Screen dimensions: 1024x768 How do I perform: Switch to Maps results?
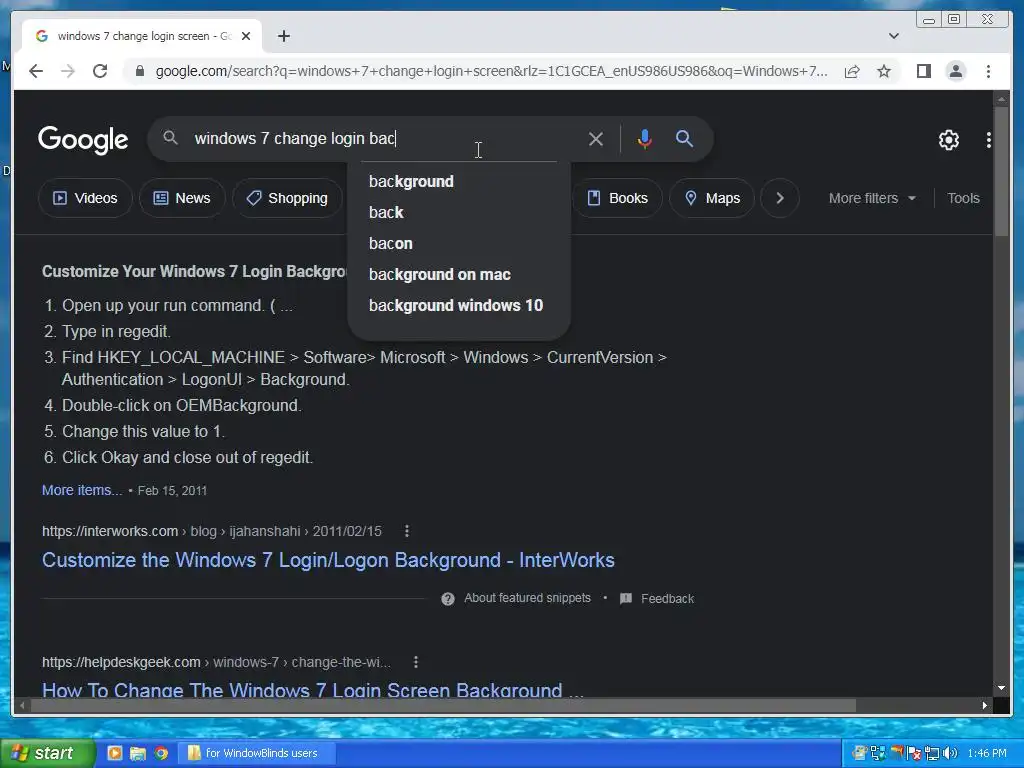point(712,198)
